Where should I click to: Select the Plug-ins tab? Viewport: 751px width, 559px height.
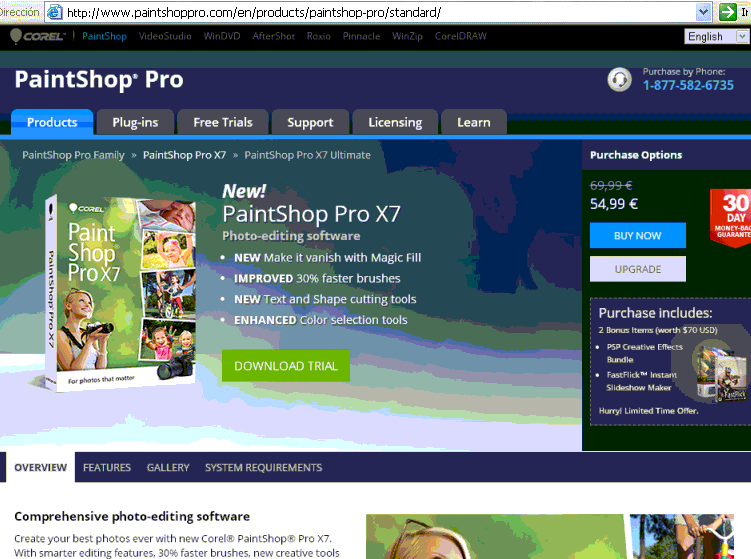click(x=135, y=122)
